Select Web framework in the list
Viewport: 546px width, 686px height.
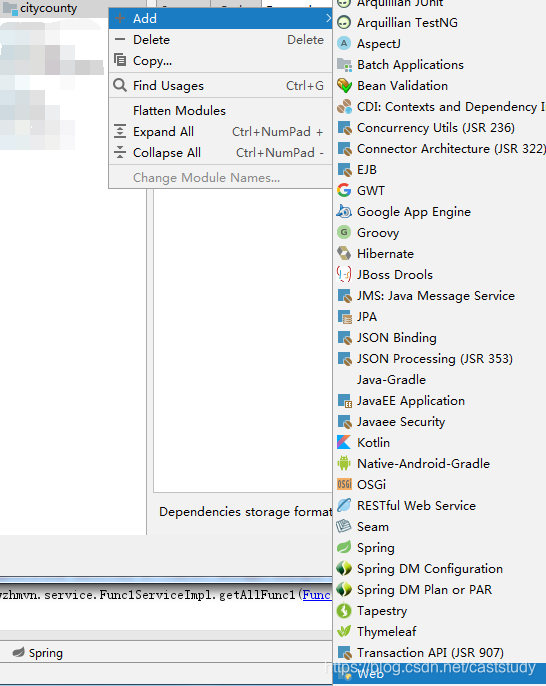click(x=439, y=674)
